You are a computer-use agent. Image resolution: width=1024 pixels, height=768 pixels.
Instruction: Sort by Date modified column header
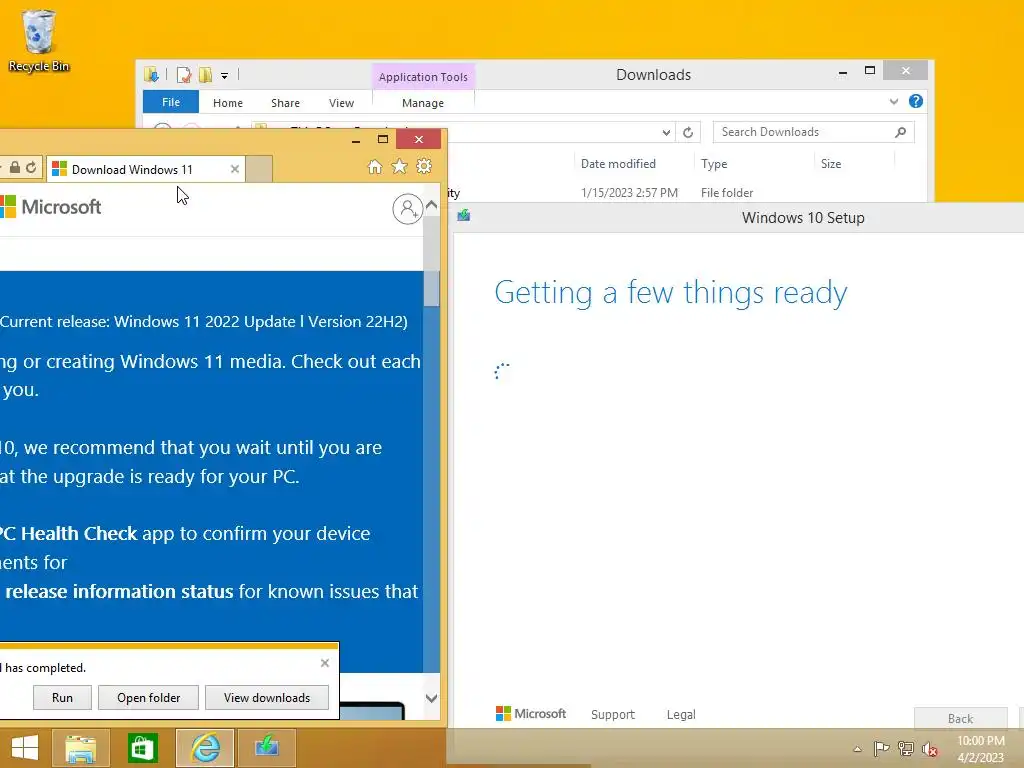point(618,164)
